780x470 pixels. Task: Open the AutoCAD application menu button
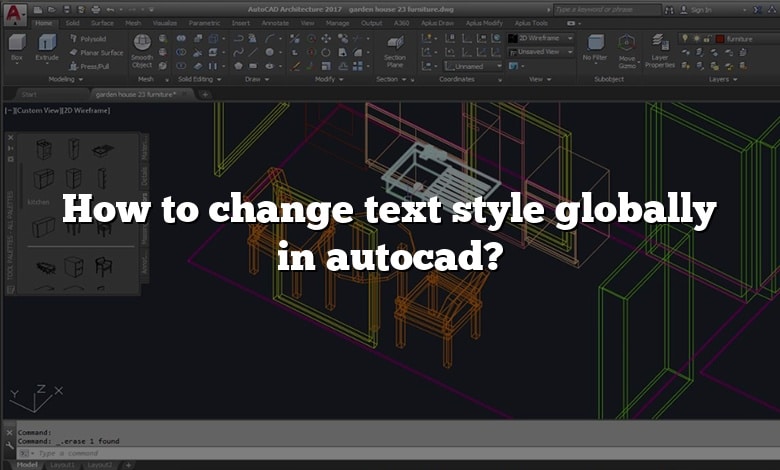(14, 13)
